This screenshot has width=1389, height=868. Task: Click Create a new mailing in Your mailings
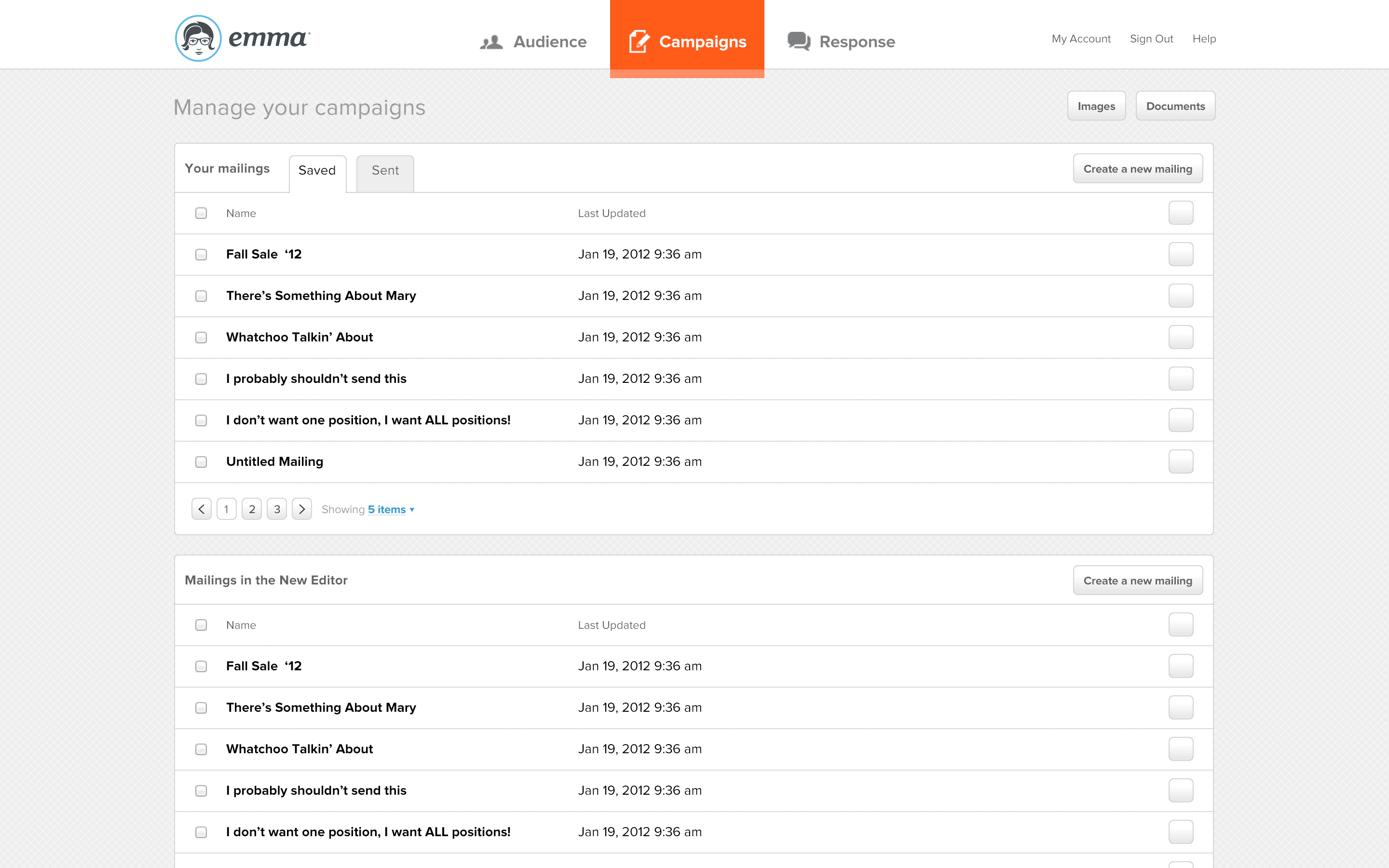tap(1138, 169)
